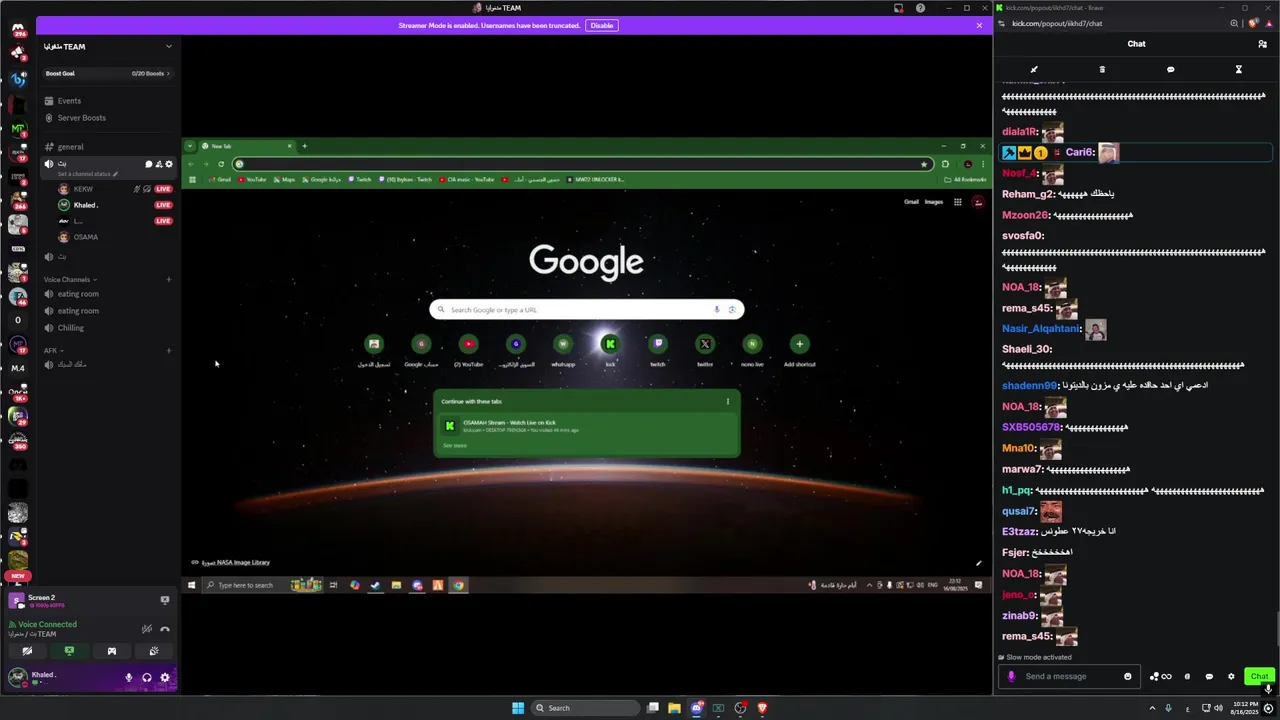The image size is (1280, 720).
Task: Disable Streamer Mode in banner
Action: (x=601, y=25)
